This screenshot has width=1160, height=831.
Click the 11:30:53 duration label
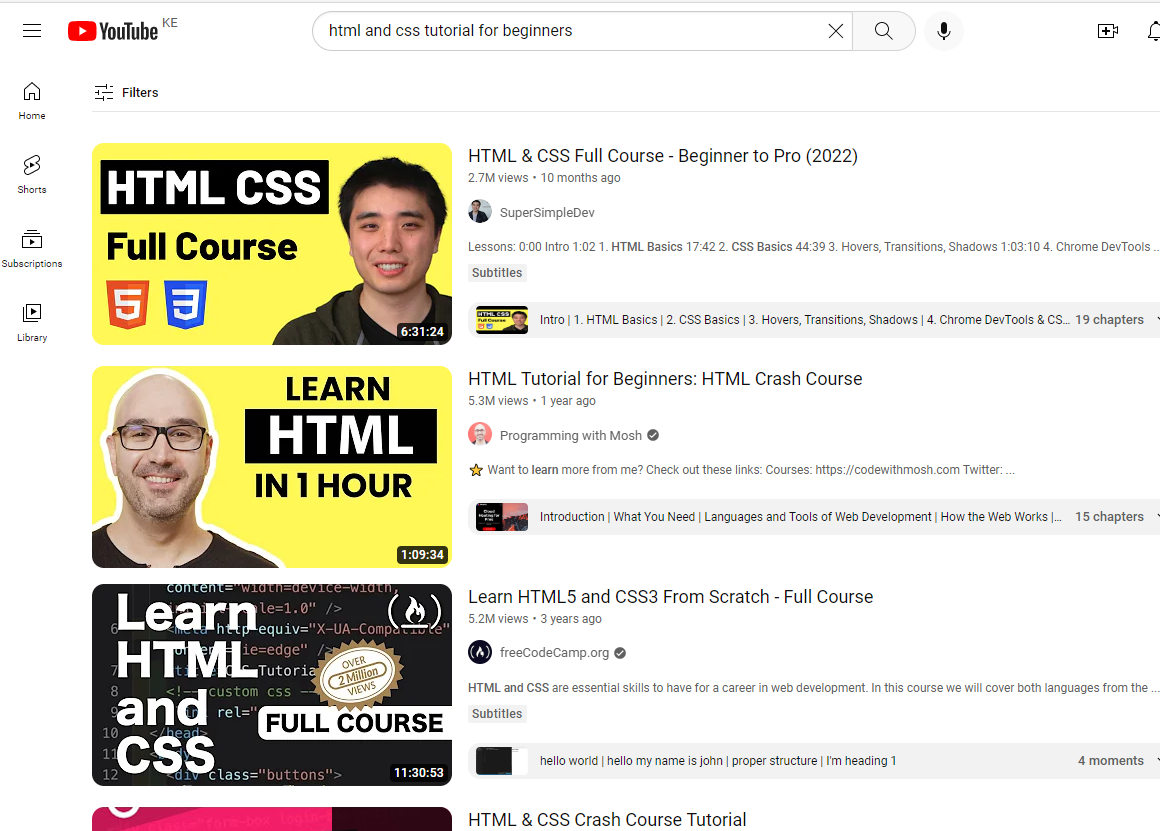pos(419,773)
